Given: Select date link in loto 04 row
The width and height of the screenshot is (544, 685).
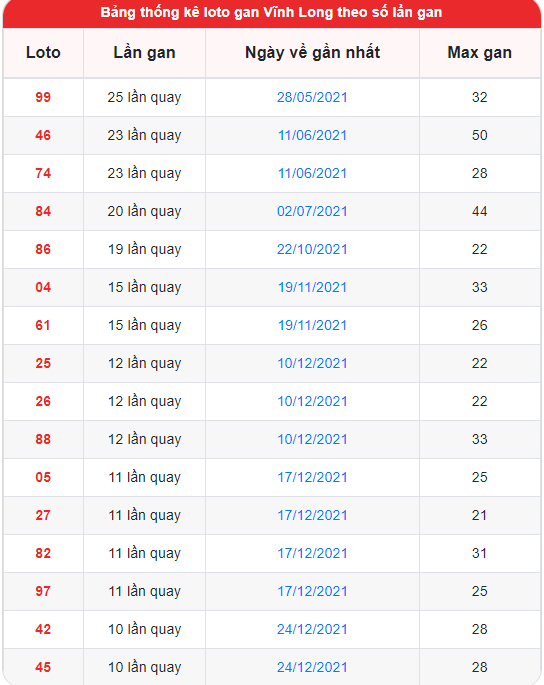Looking at the screenshot, I should (312, 287).
